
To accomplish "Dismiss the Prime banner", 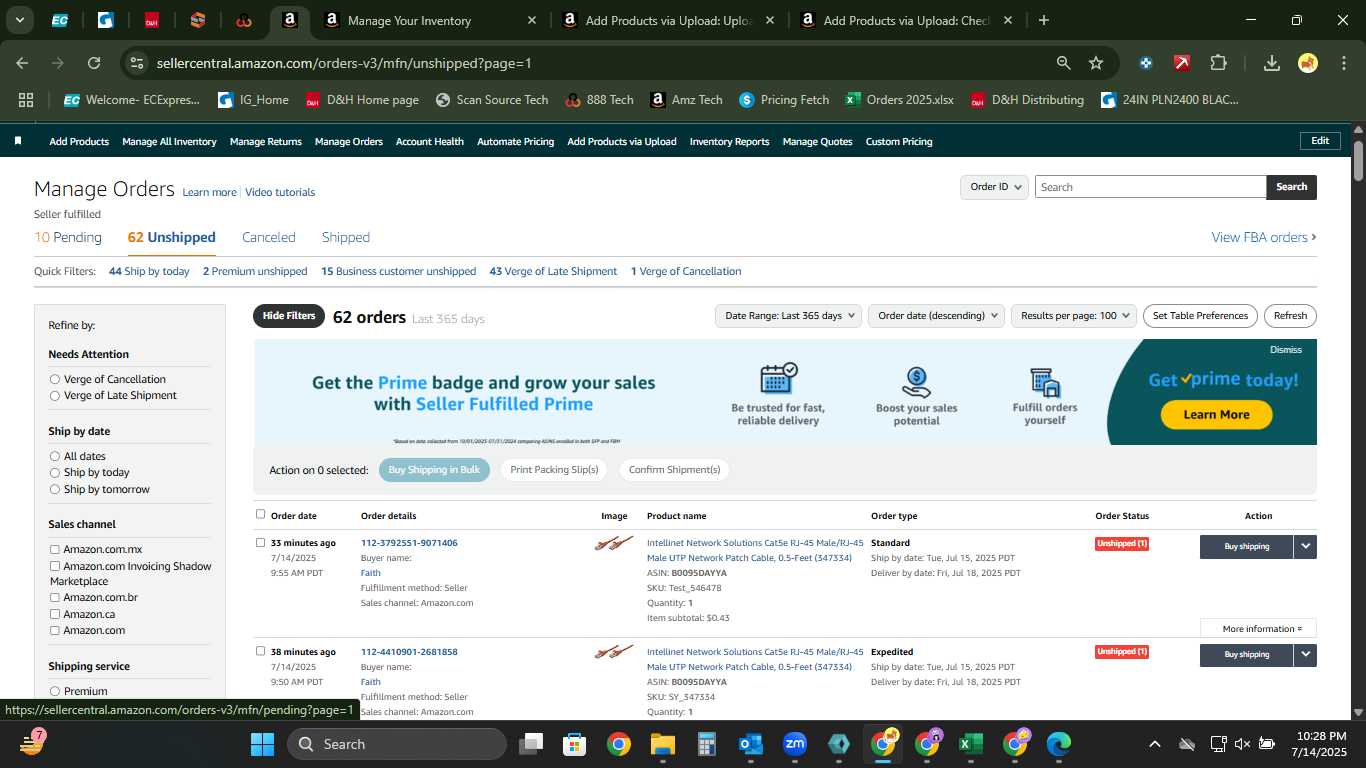I will point(1286,350).
